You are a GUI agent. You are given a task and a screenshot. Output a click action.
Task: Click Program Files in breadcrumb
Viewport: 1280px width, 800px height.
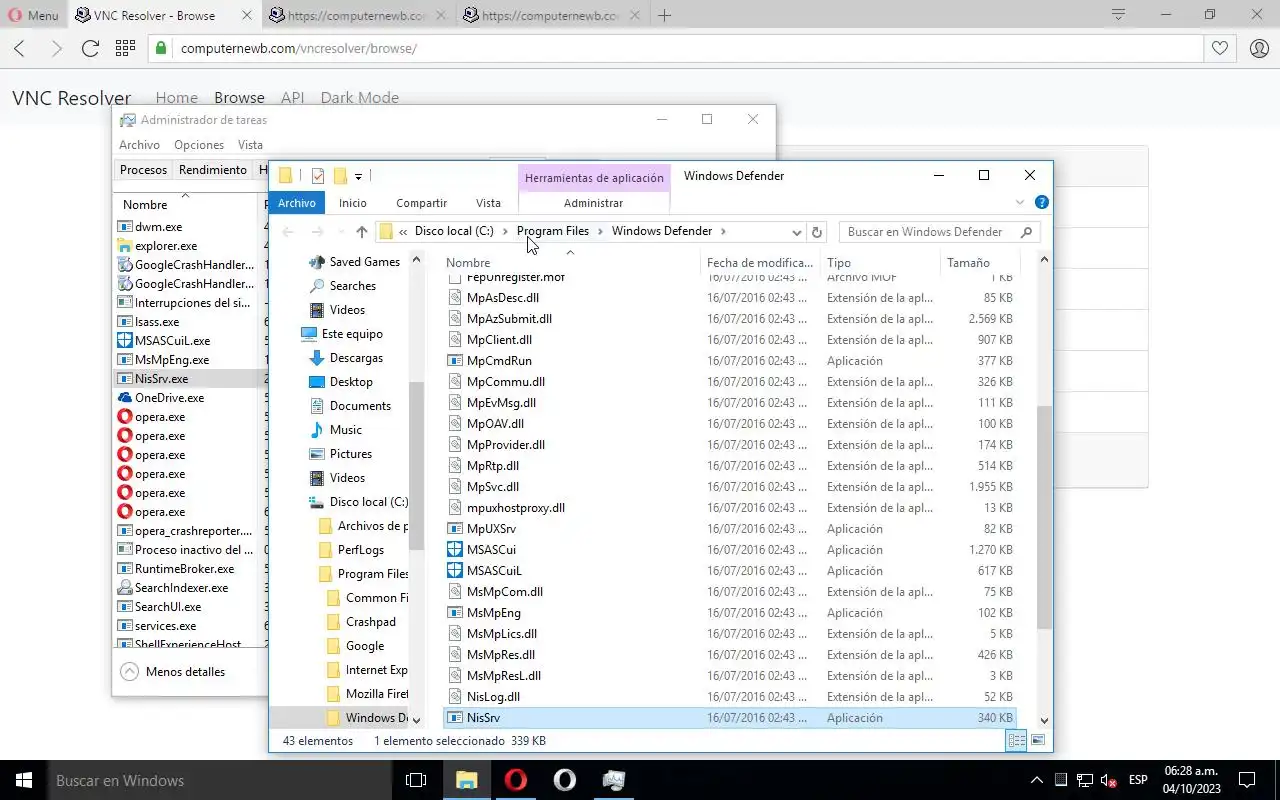[553, 231]
